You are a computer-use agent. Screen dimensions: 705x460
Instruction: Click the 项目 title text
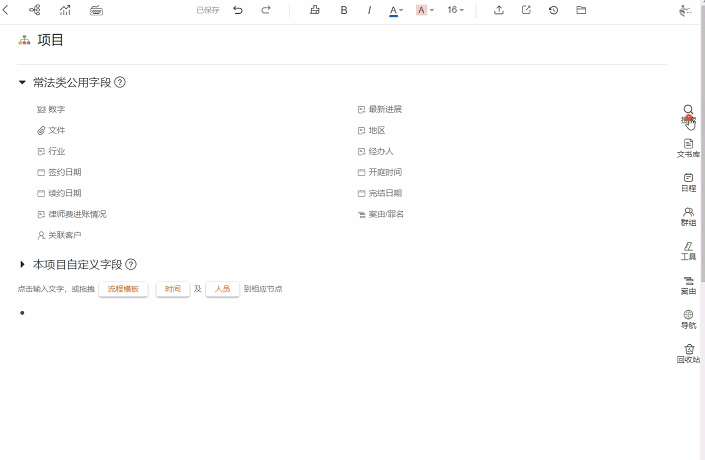pyautogui.click(x=50, y=40)
